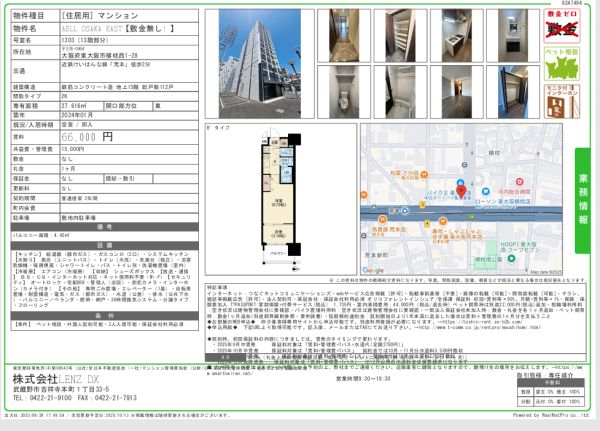Screen dimensions: 600x431
Task: Click the 手数料 fee table header
Action: click(551, 383)
